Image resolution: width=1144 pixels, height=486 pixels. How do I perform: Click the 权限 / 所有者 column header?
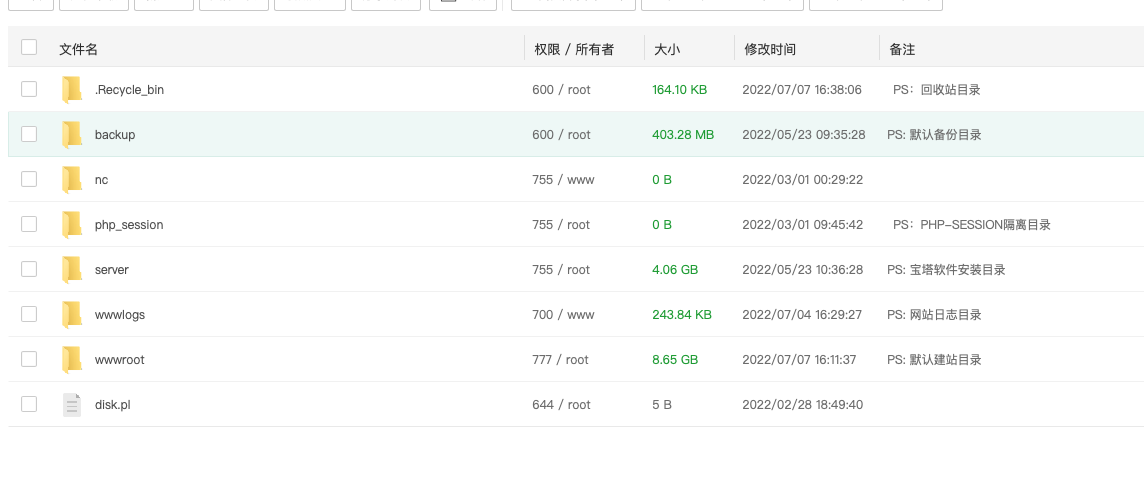tap(574, 50)
